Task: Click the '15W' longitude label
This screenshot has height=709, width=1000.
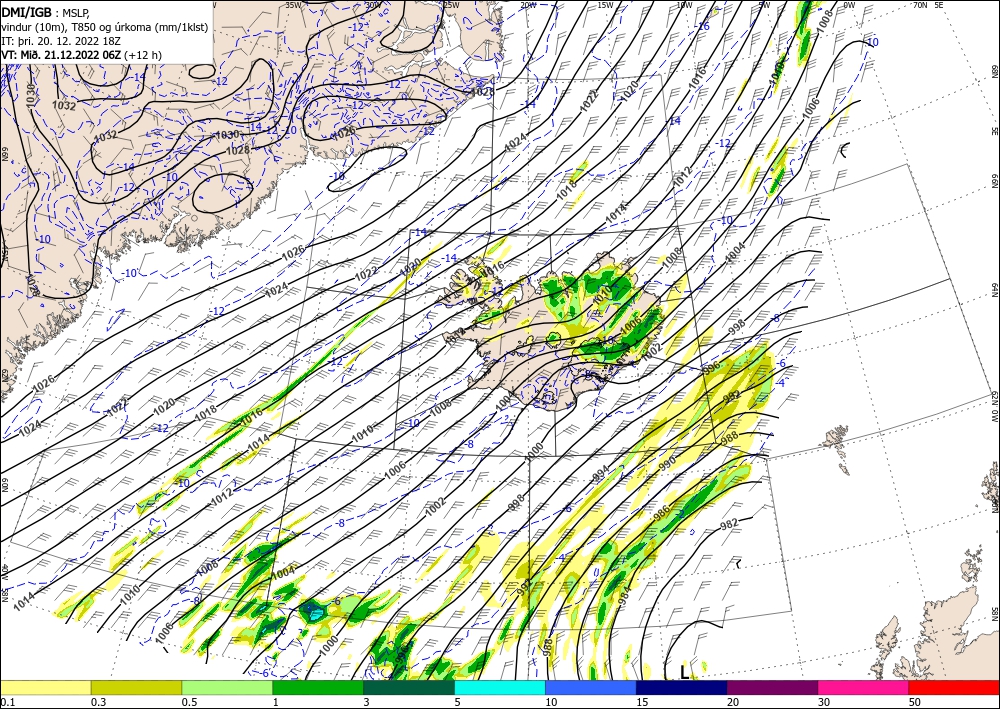Action: pyautogui.click(x=606, y=5)
